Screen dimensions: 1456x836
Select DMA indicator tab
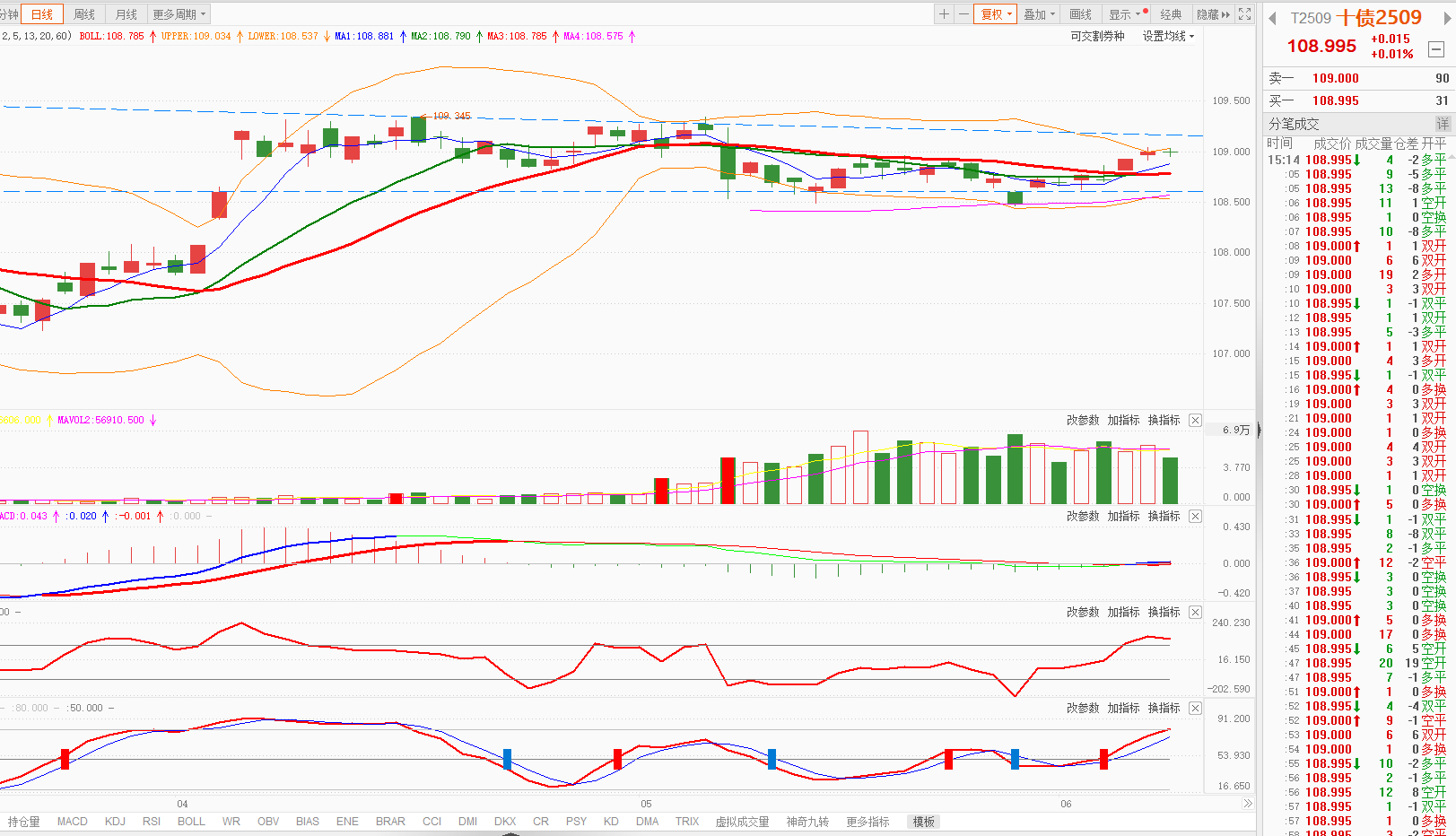coord(647,821)
